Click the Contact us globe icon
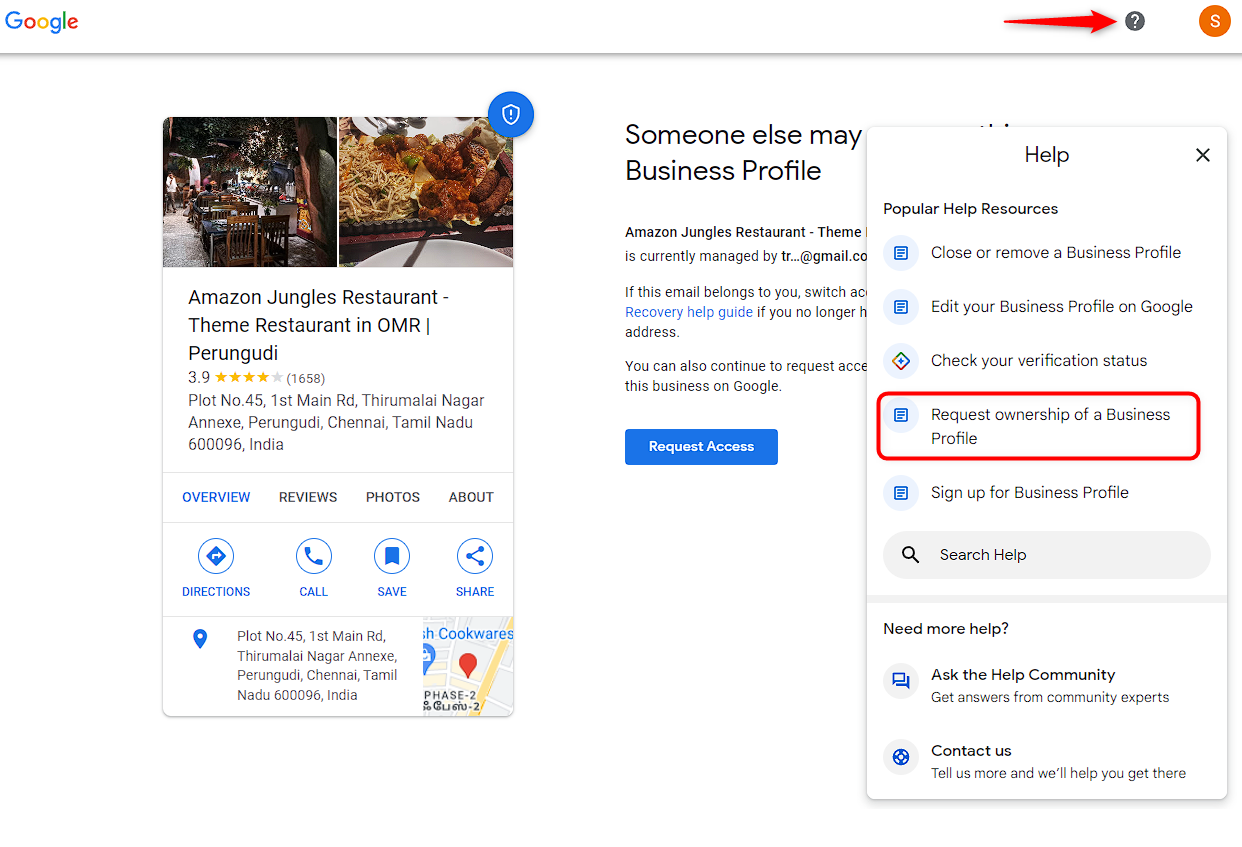Screen dimensions: 1242x847 point(900,757)
